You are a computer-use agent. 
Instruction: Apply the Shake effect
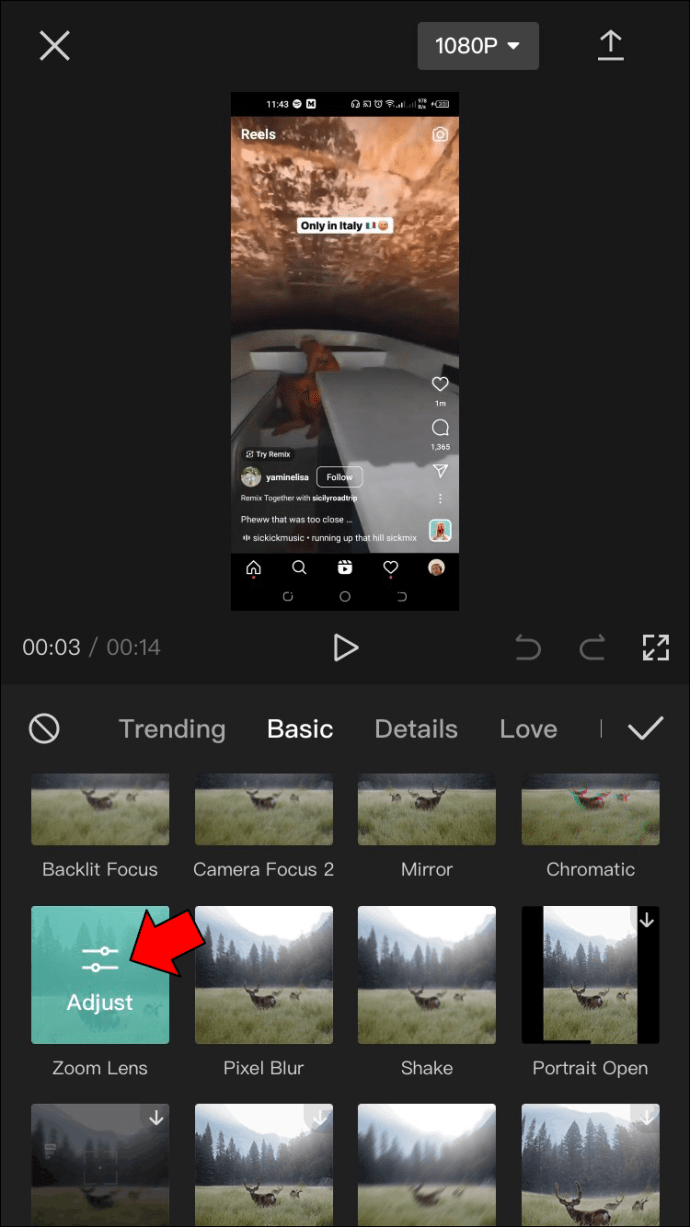pos(427,975)
